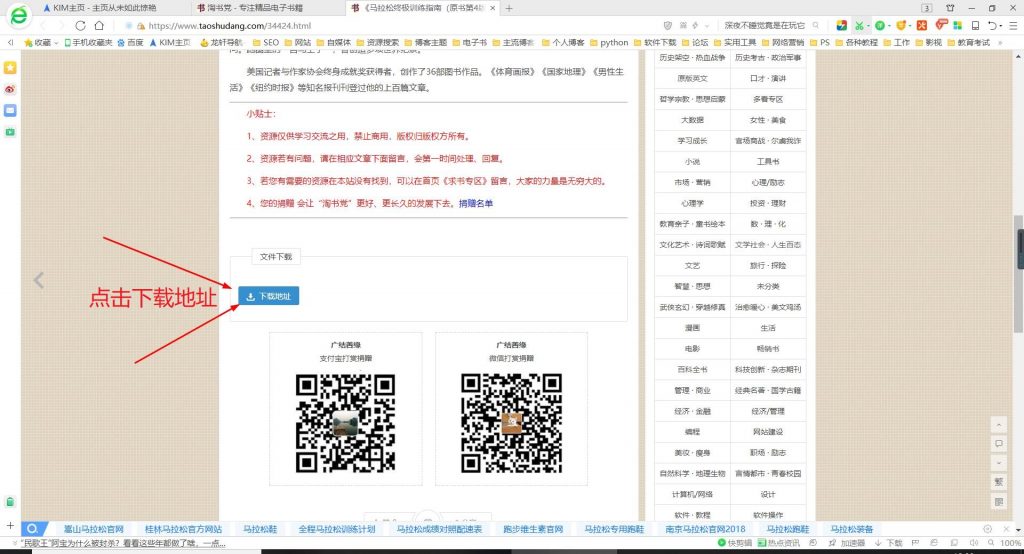The image size is (1024, 554).
Task: Open the 资源搜索 bookmark folder
Action: 377,42
